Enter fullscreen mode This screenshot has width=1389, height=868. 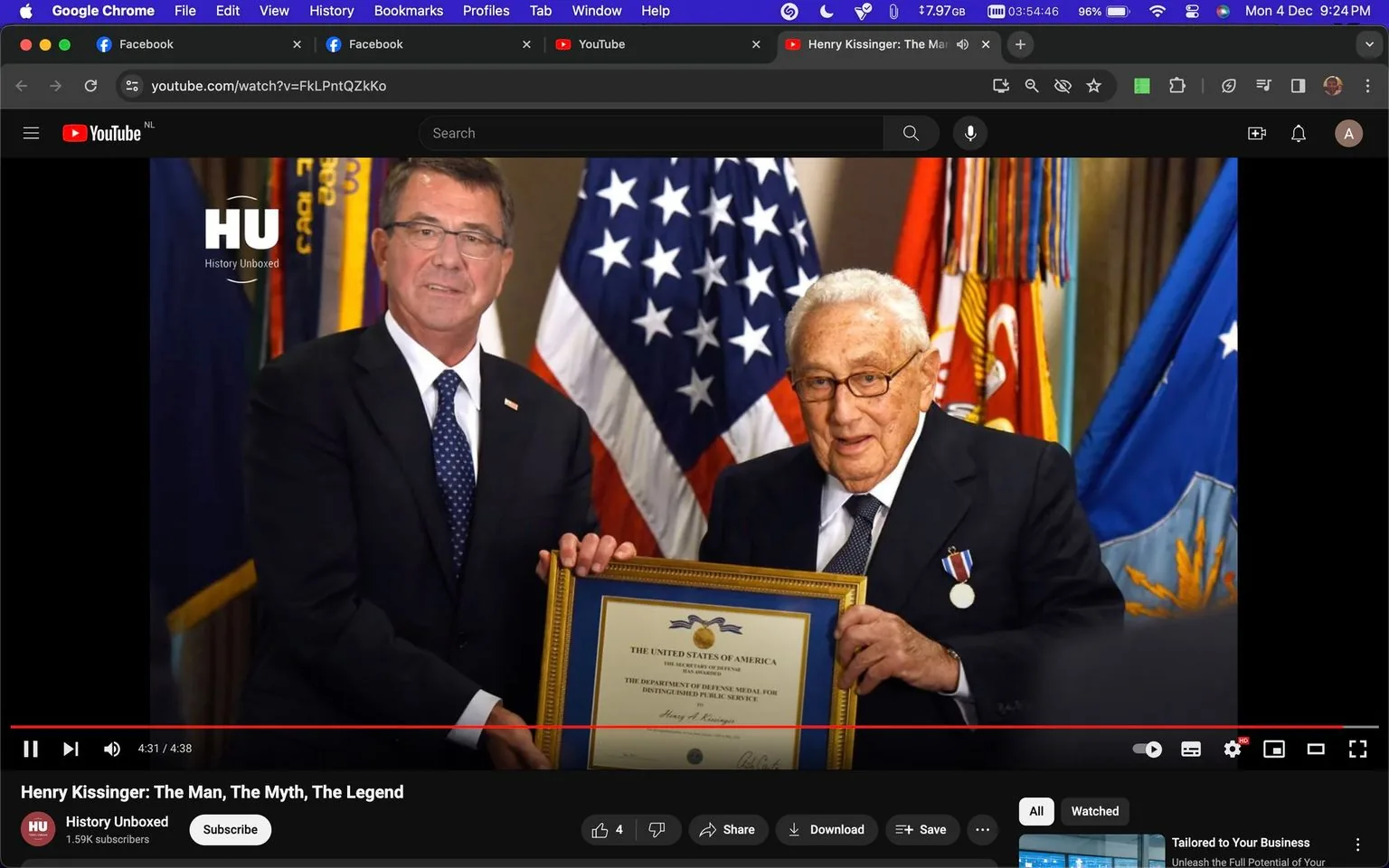coord(1357,749)
